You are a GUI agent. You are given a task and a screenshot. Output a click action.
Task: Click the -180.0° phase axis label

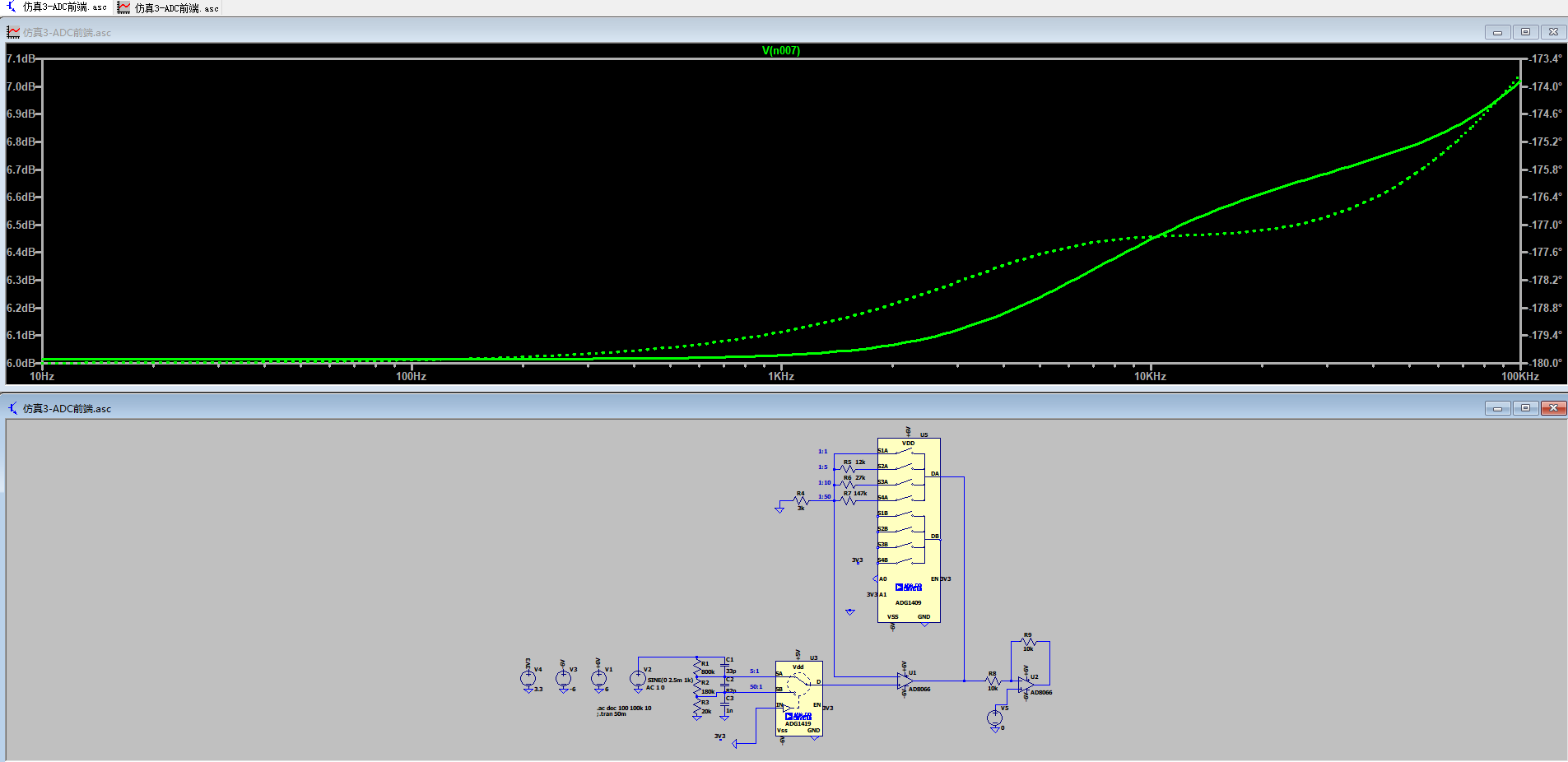pos(1545,363)
